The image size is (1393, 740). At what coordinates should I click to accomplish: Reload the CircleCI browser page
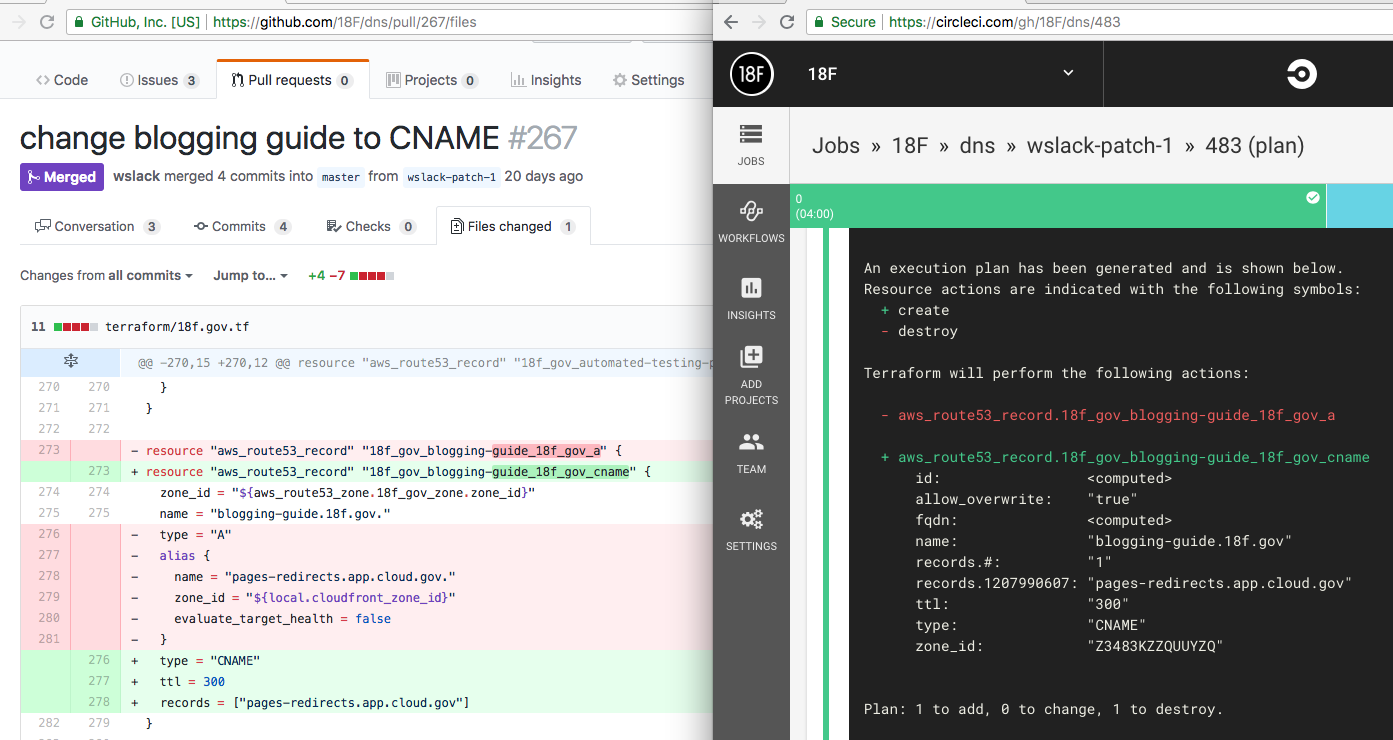point(787,22)
